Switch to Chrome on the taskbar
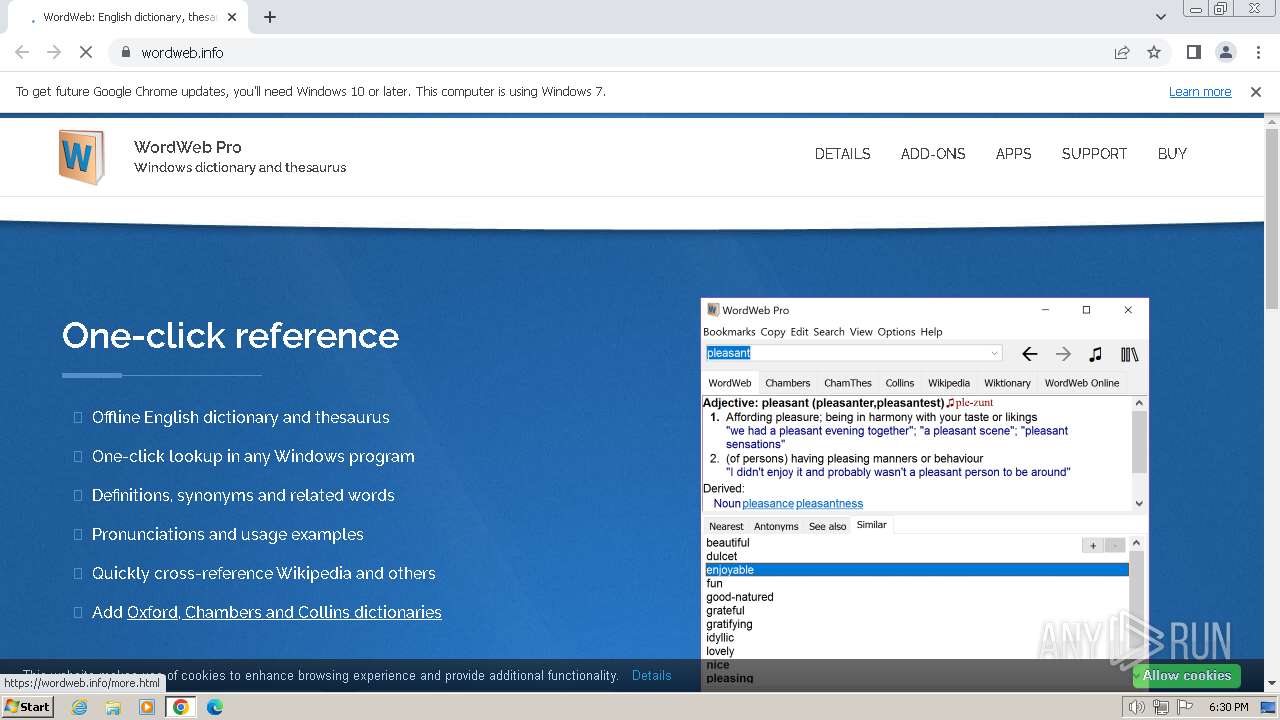1280x720 pixels. pyautogui.click(x=181, y=707)
